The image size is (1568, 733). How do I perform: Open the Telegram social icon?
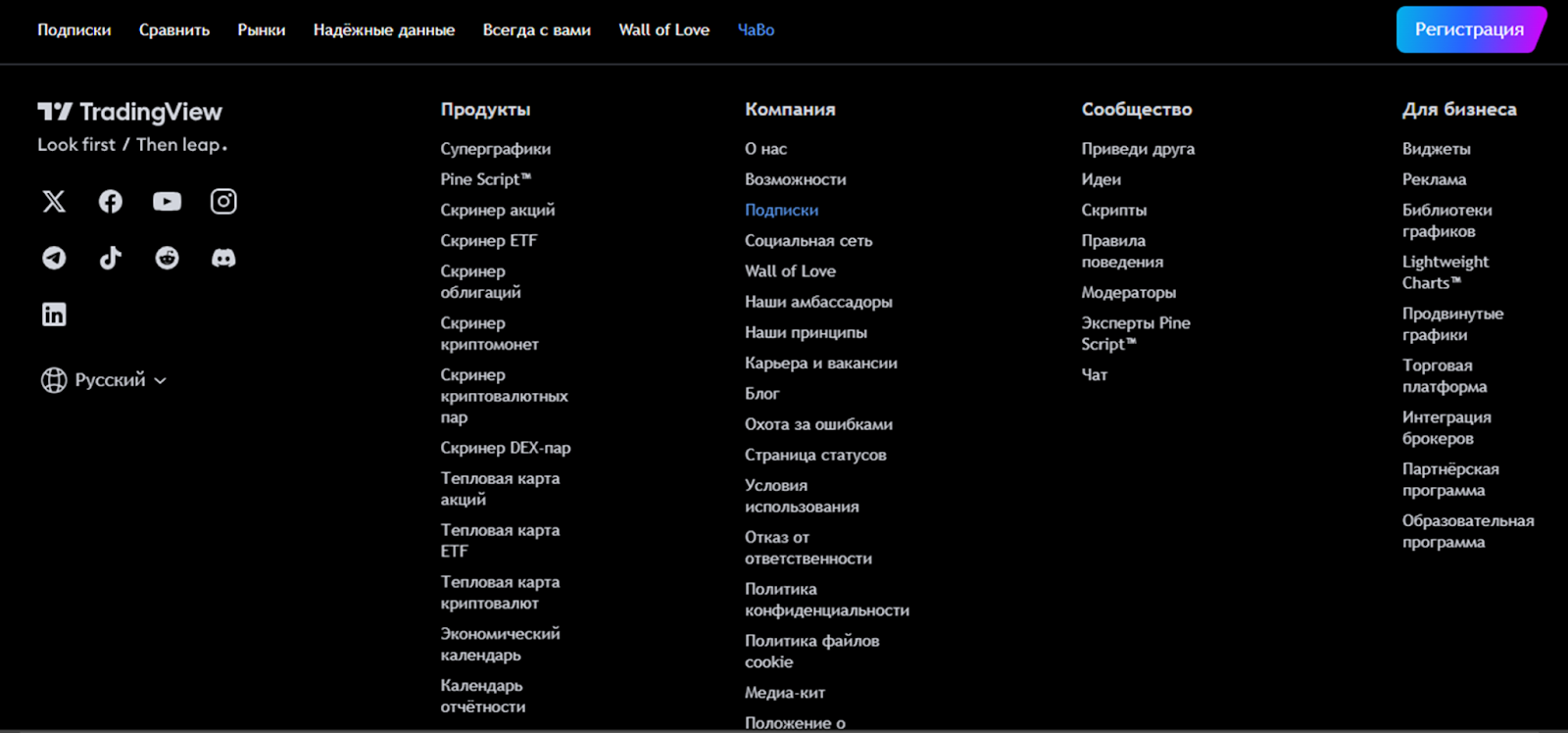point(54,258)
